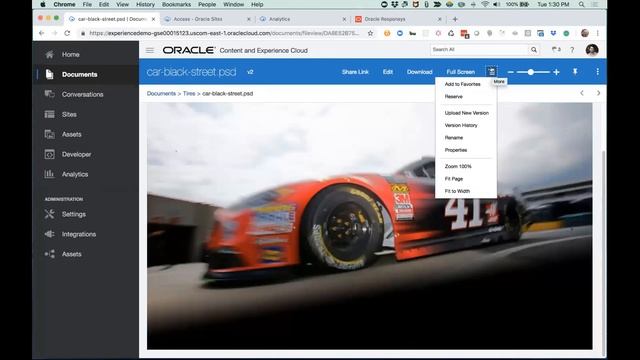Viewport: 640px width, 360px height.
Task: Choose Add to Favorites from menu
Action: pos(462,84)
